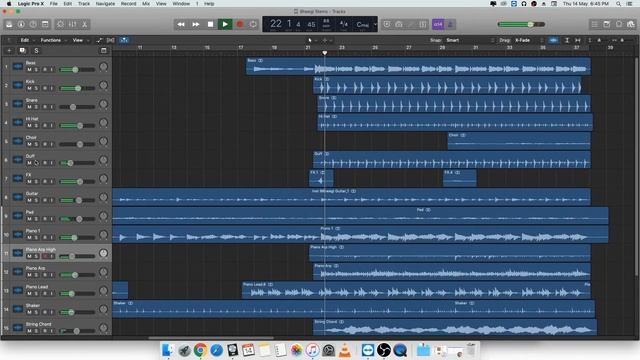The height and width of the screenshot is (360, 640).
Task: Open the Navigate menu
Action: coord(105,4)
